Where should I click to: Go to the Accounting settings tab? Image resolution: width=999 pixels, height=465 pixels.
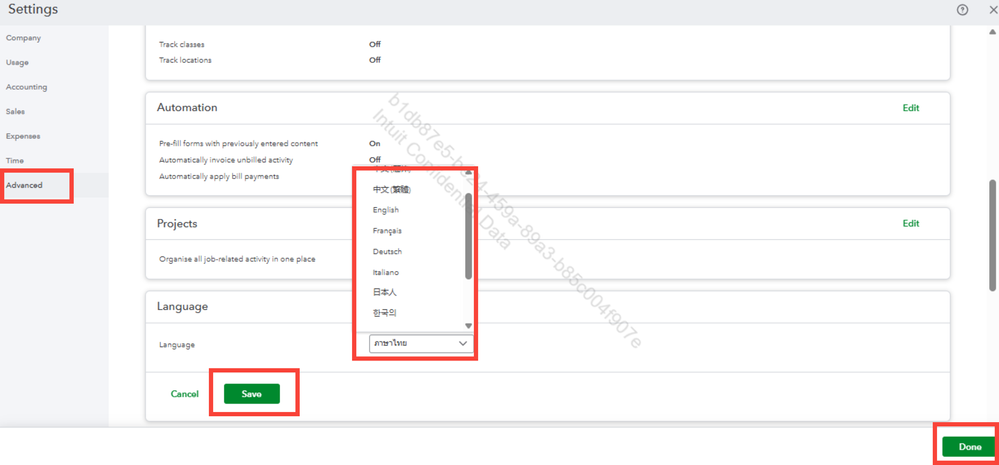pyautogui.click(x=27, y=87)
